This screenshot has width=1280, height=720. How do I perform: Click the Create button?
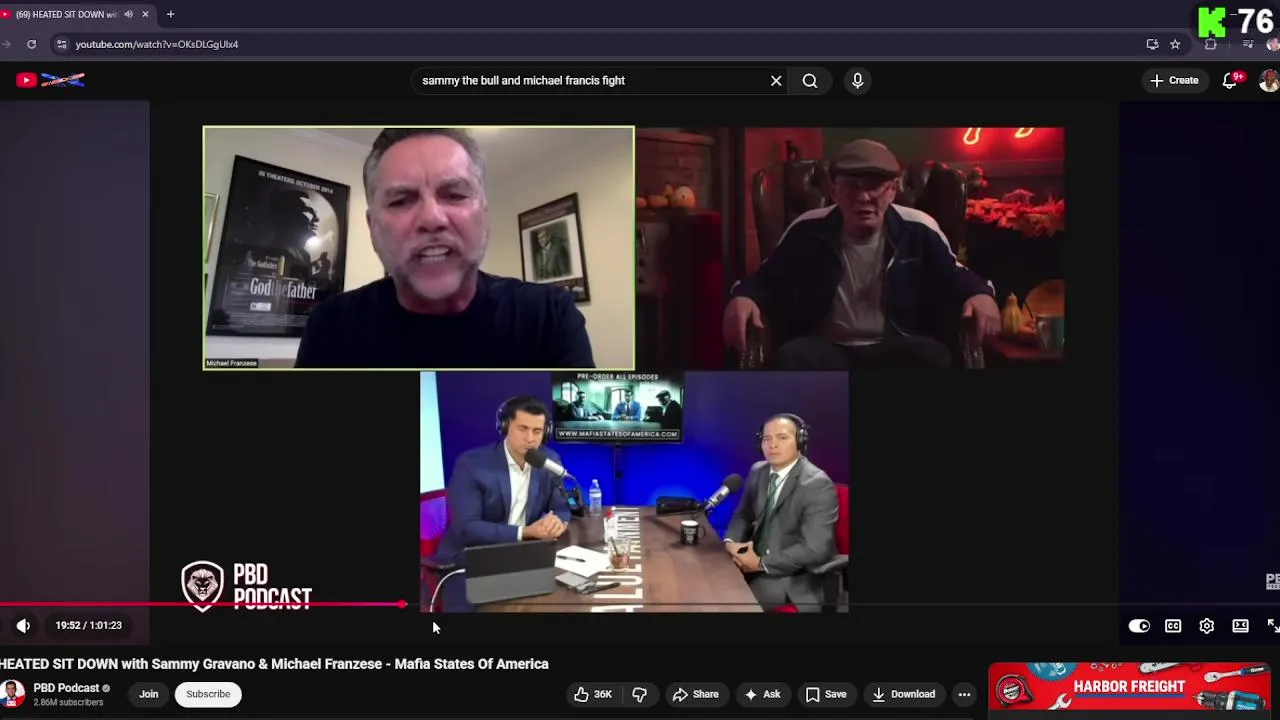[1174, 81]
